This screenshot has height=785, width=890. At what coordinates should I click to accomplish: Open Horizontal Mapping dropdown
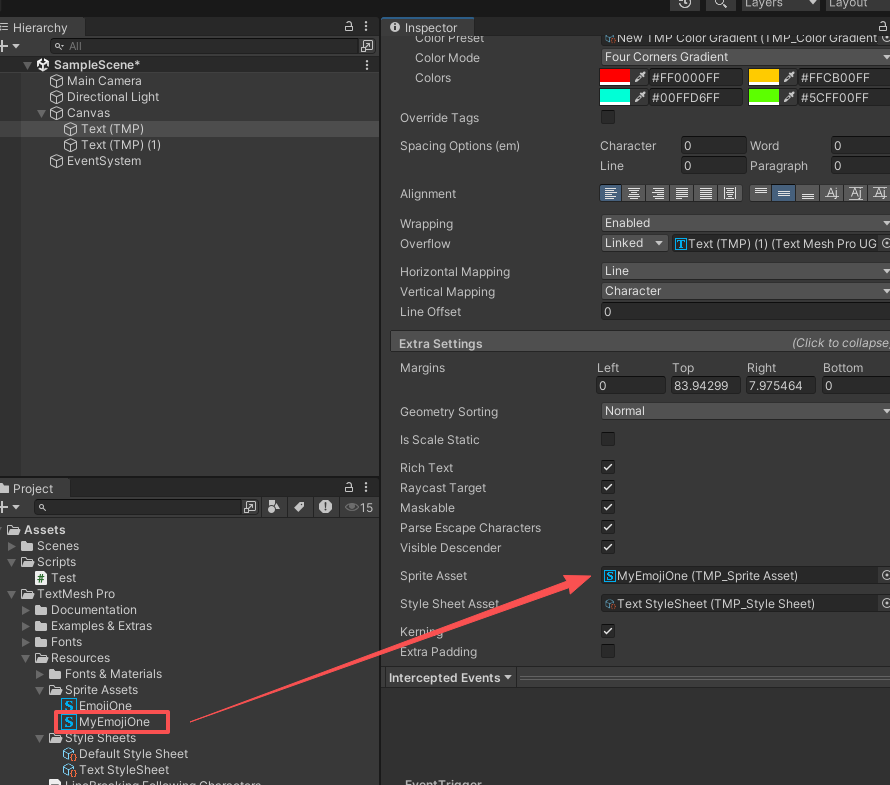pos(745,271)
